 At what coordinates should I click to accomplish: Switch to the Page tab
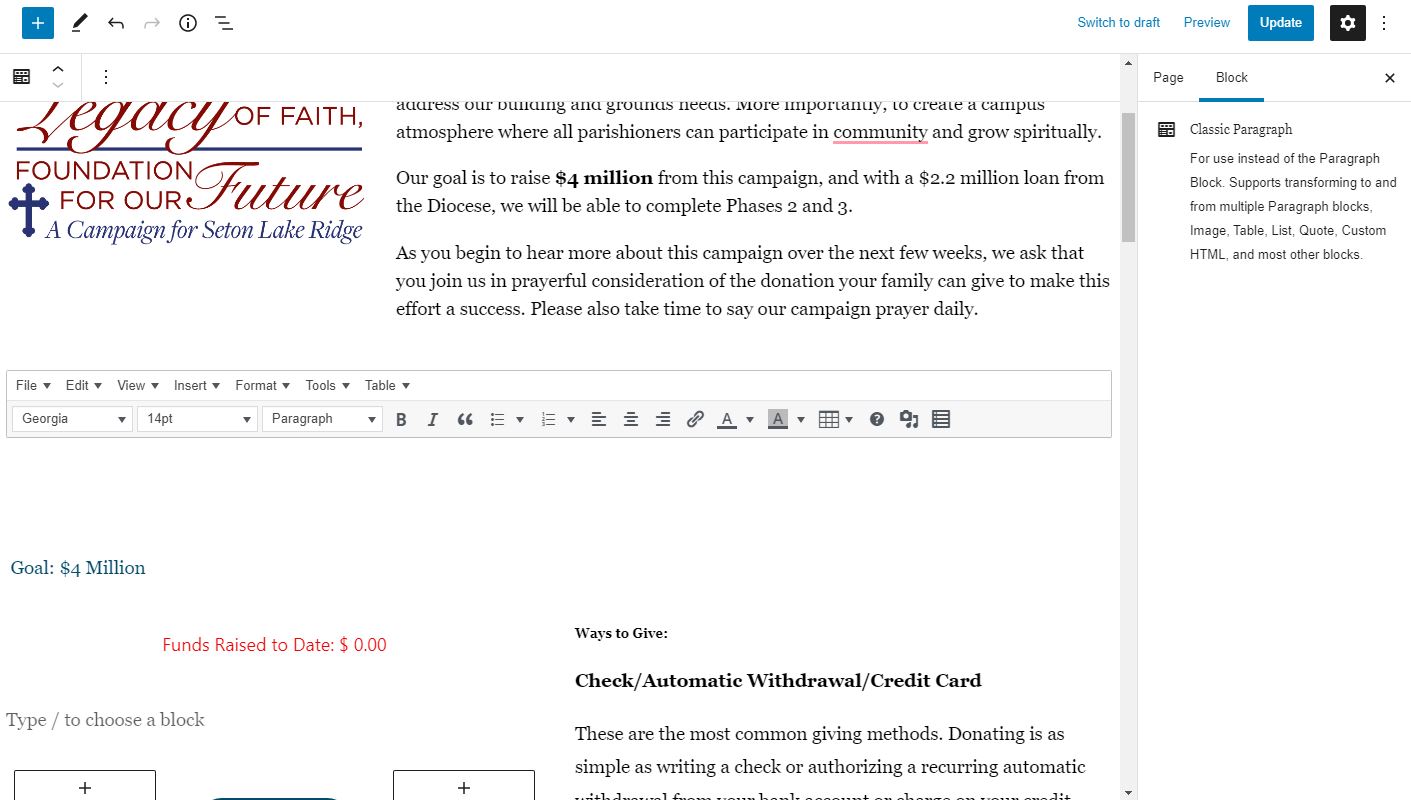tap(1167, 78)
